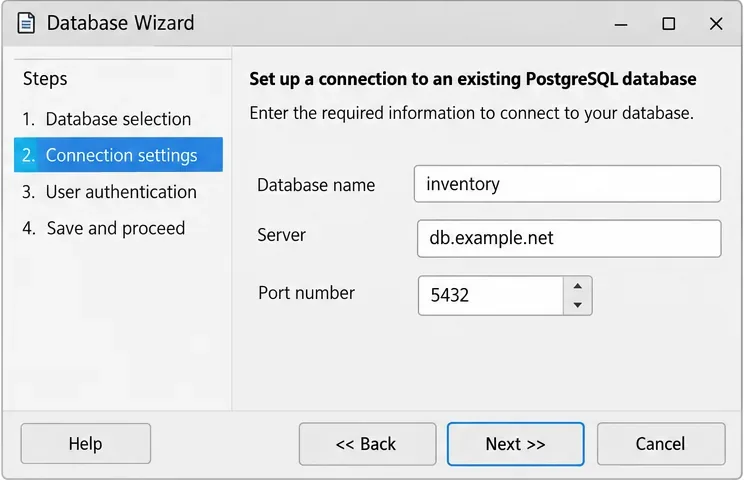
Task: Close the Database Wizard window
Action: 716,24
